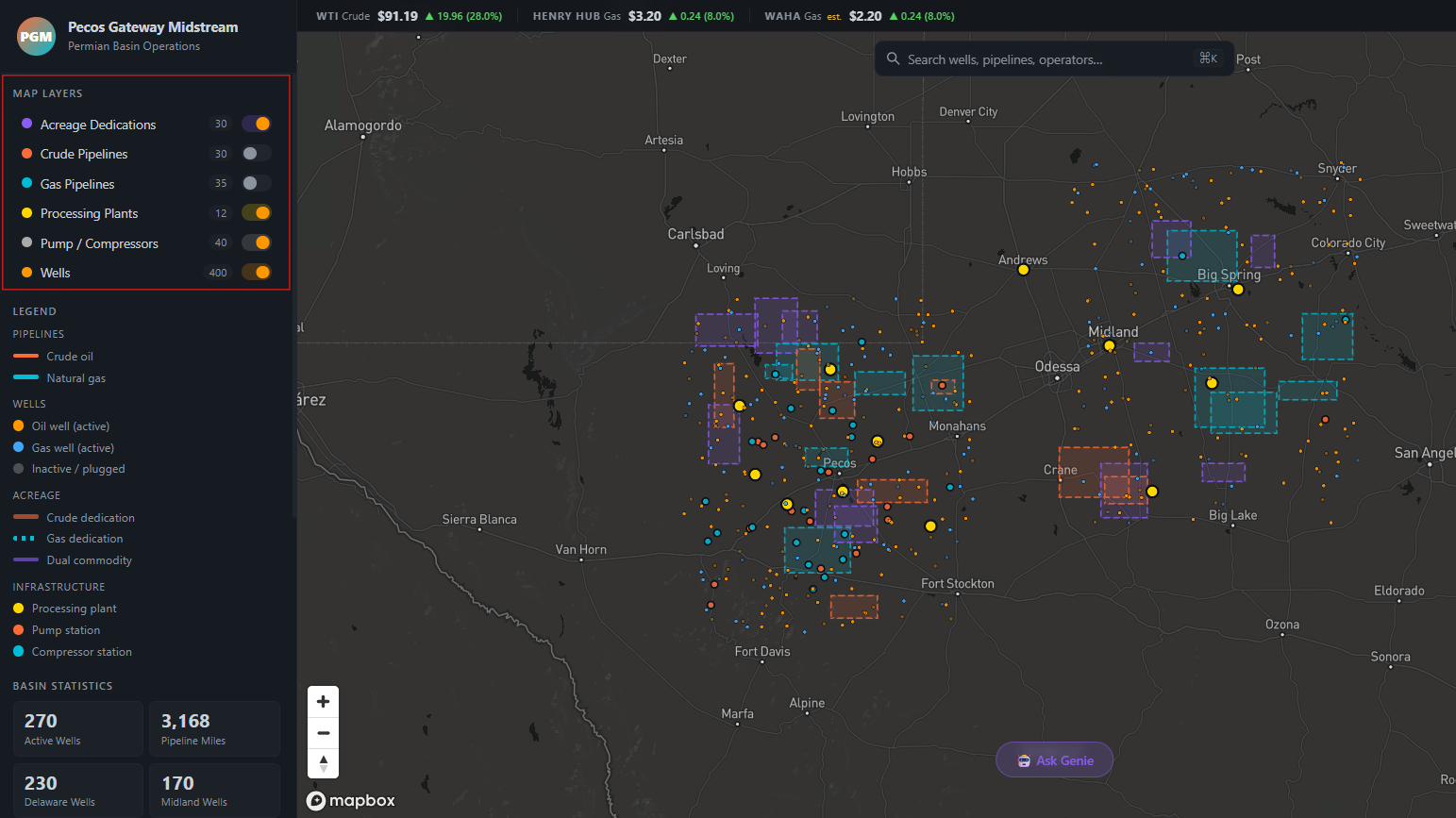Reset map bearing with compass button
Viewport: 1456px width, 818px height.
tap(323, 763)
